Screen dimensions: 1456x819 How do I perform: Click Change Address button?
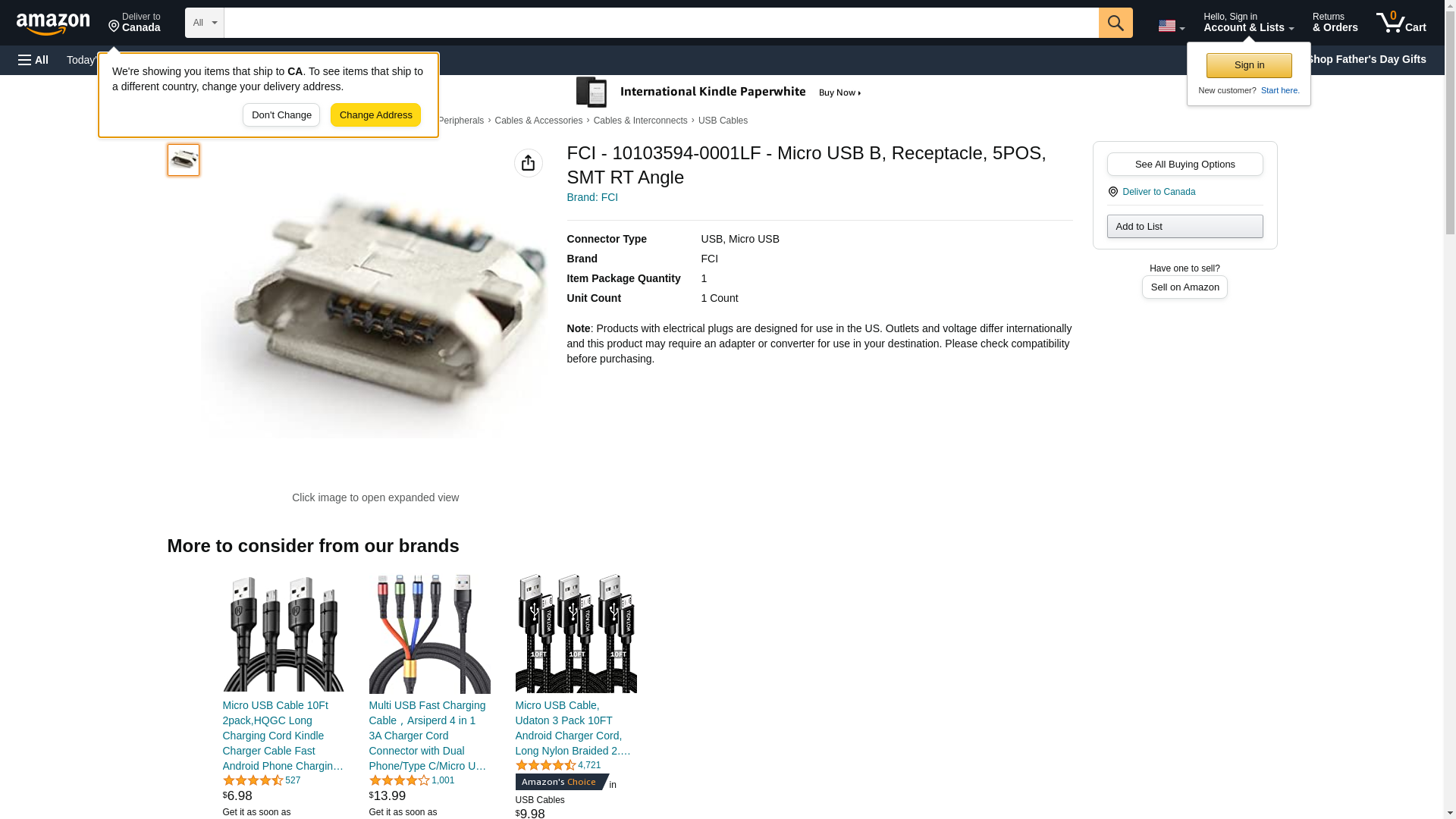tap(375, 115)
